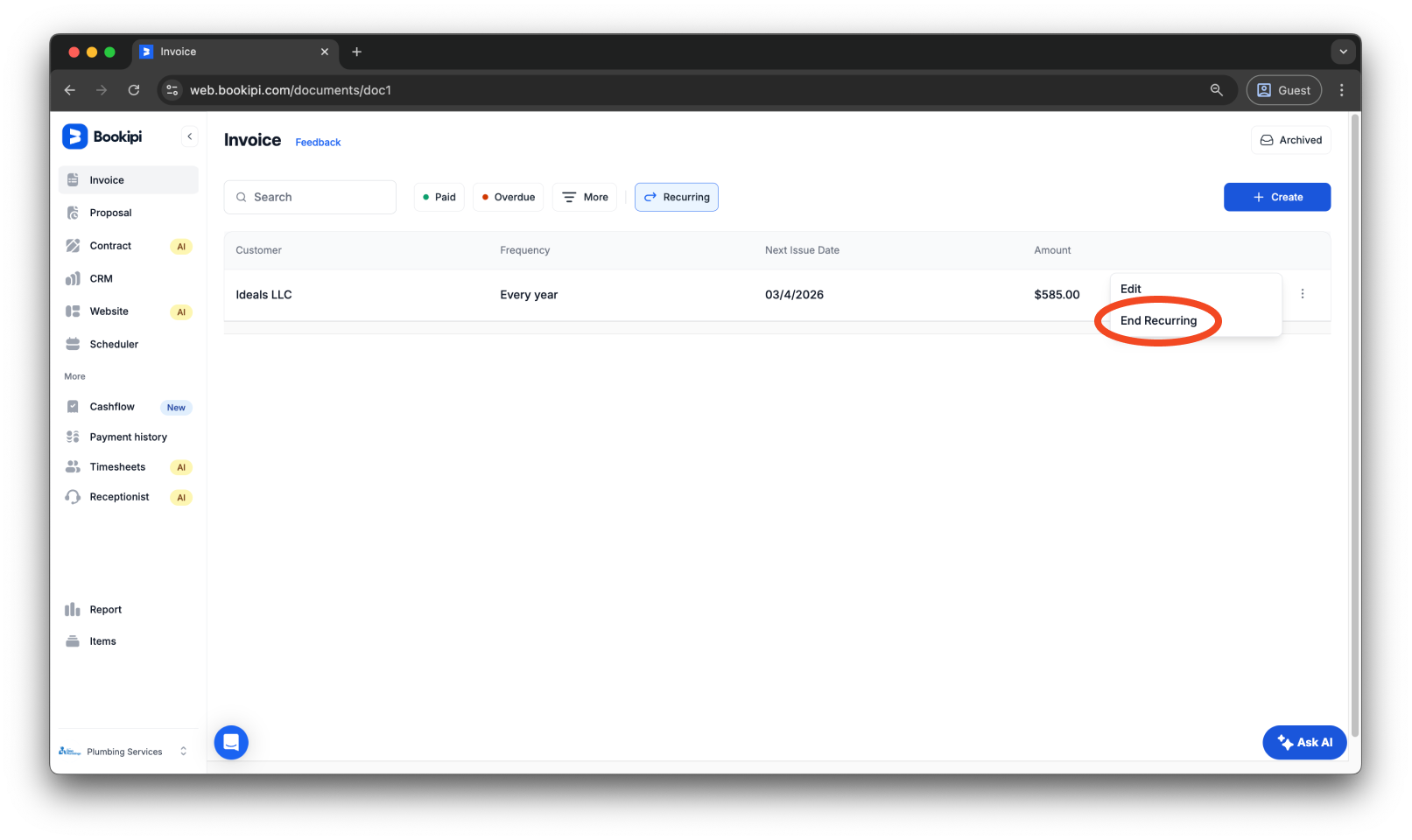Click the Create button

click(x=1276, y=197)
